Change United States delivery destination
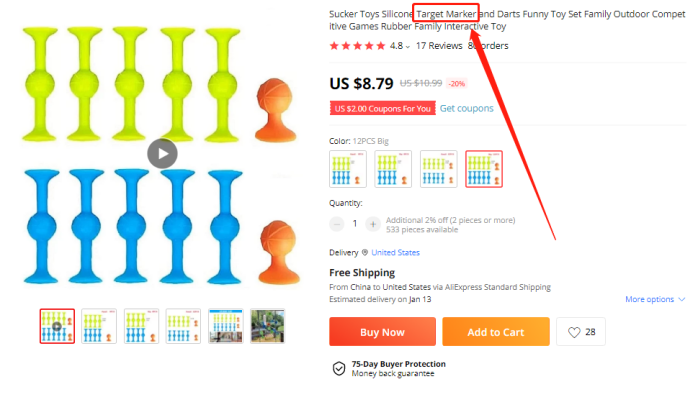 [x=395, y=252]
